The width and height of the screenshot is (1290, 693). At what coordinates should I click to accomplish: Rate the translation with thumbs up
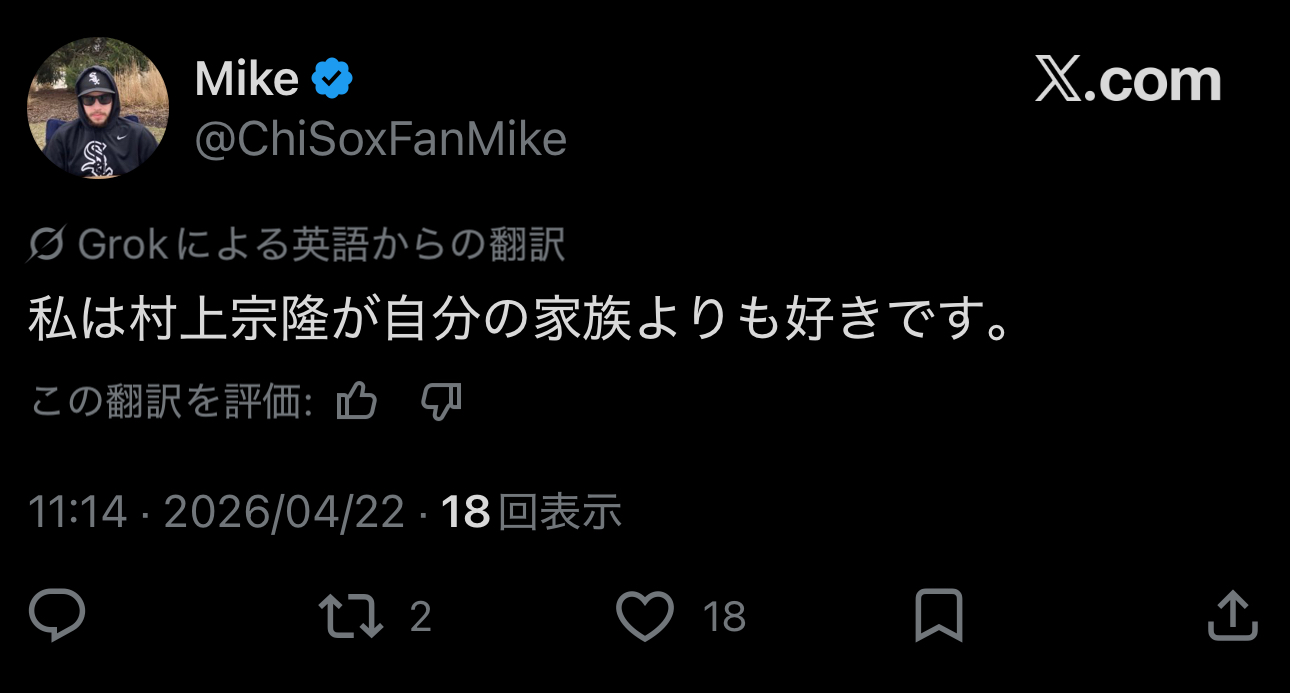click(357, 403)
